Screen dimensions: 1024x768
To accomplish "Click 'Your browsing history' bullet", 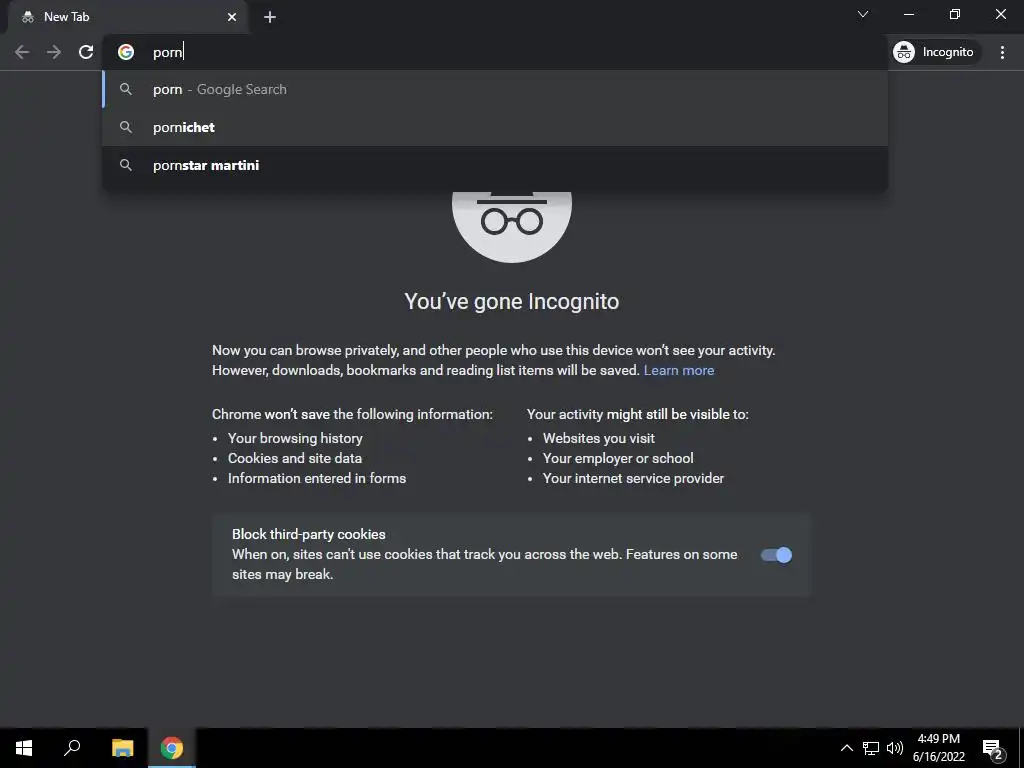I will (295, 438).
